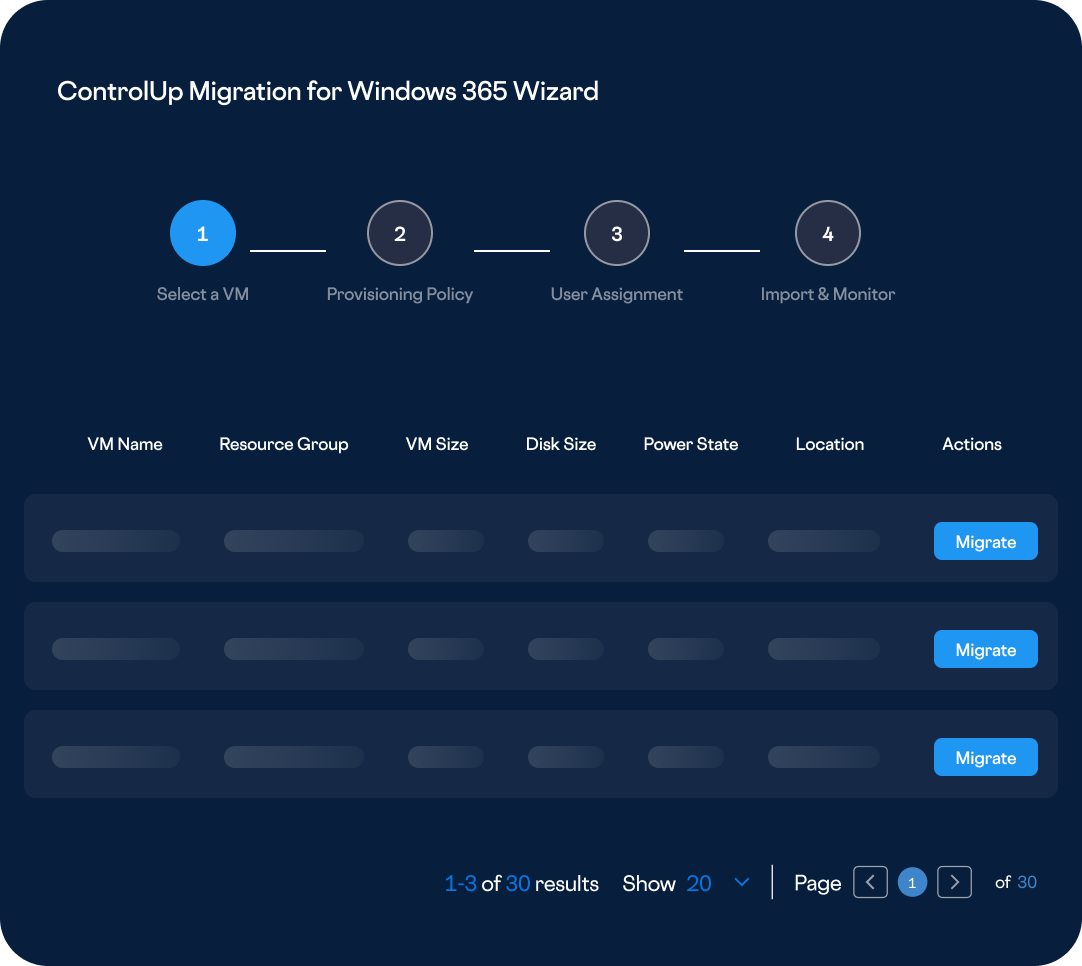Click the Disk Size column header
1082x966 pixels.
click(561, 444)
